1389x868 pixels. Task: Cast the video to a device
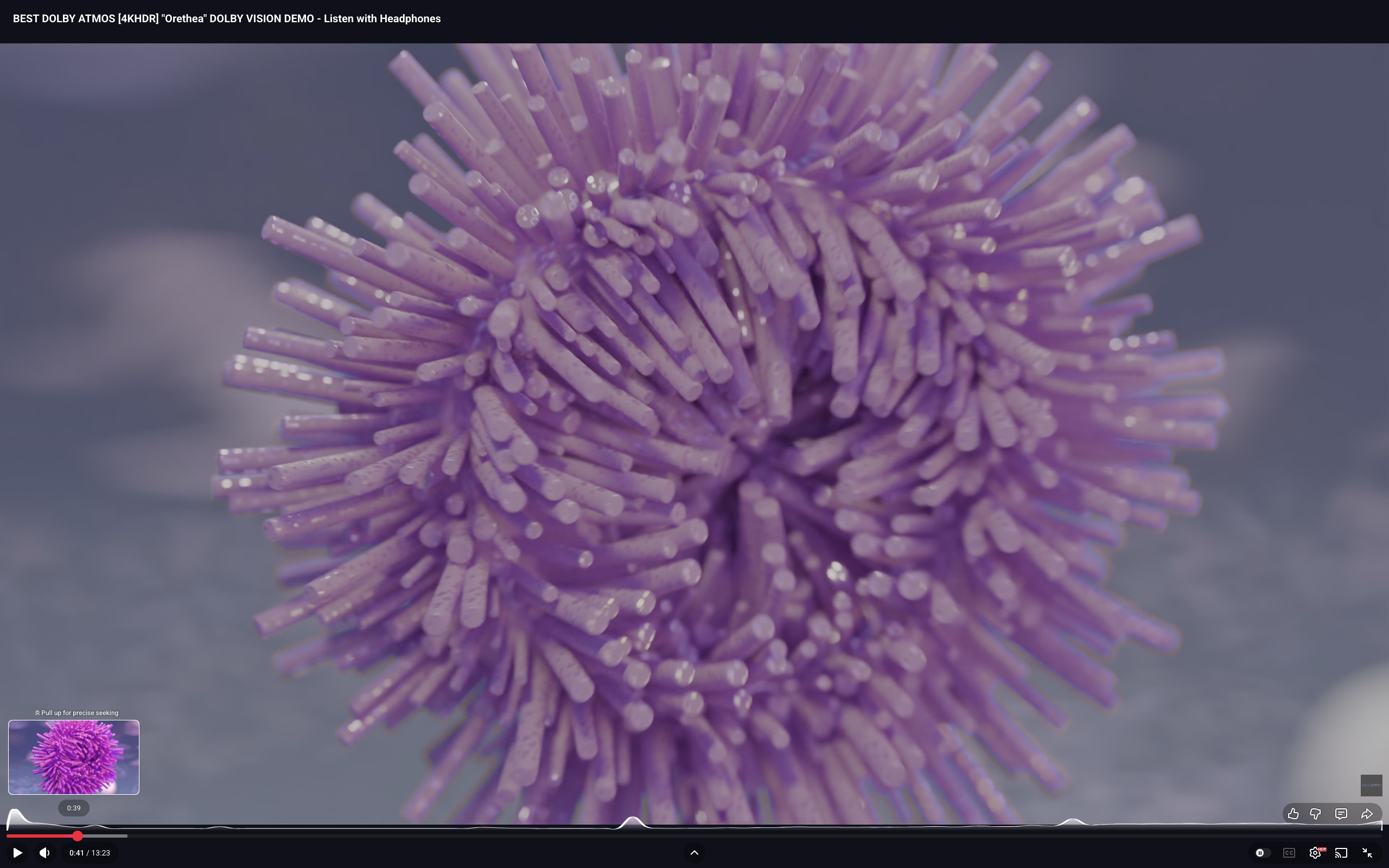coord(1341,852)
